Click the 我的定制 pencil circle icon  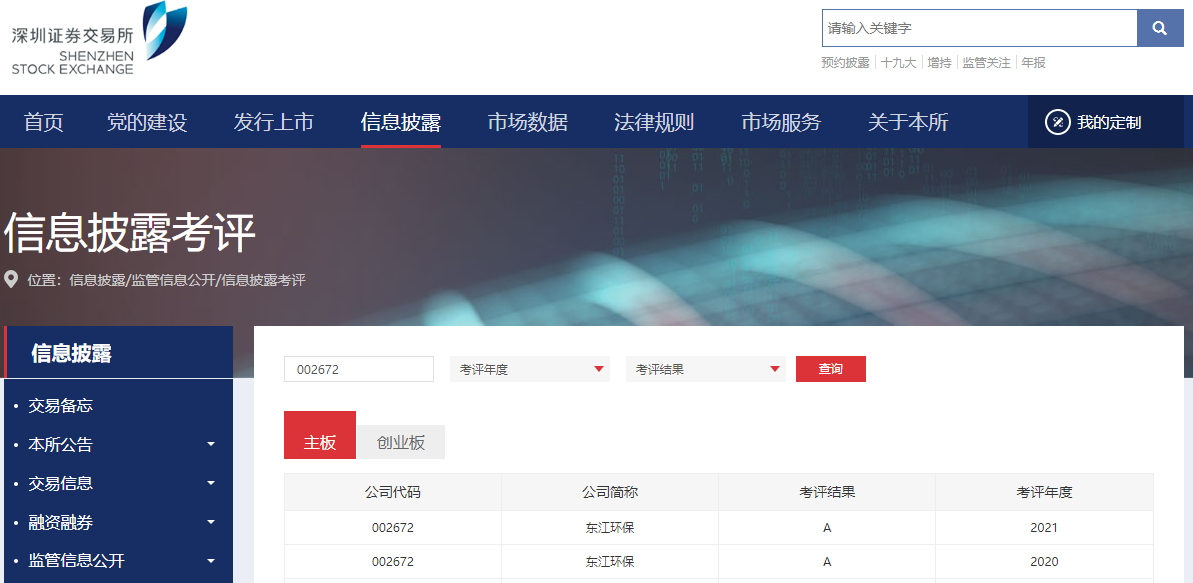coord(1058,122)
